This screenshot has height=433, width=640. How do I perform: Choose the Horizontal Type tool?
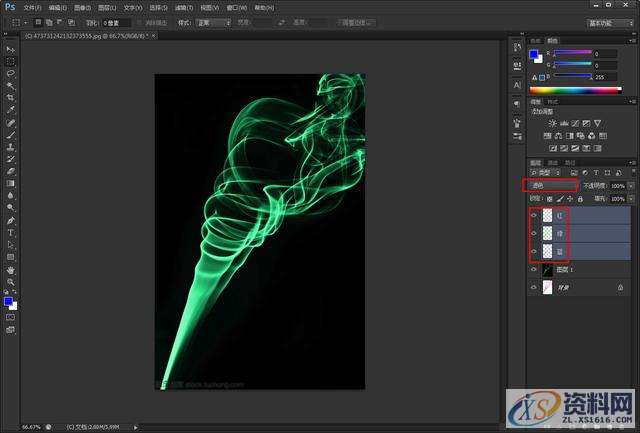click(x=11, y=232)
